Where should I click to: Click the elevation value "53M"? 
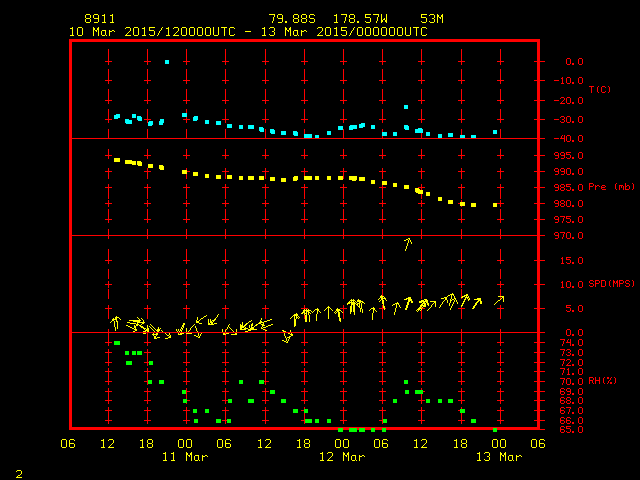click(x=432, y=19)
